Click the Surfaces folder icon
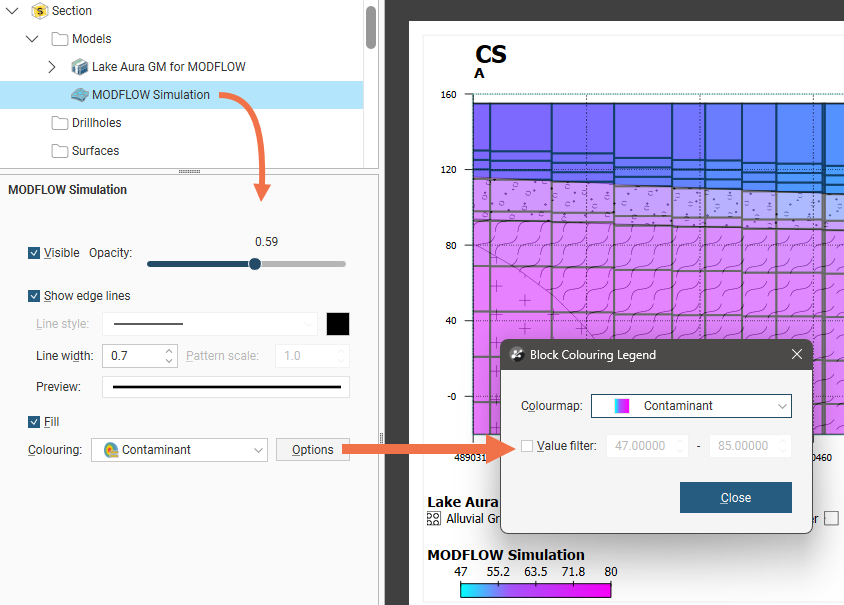This screenshot has width=844, height=605. 60,151
